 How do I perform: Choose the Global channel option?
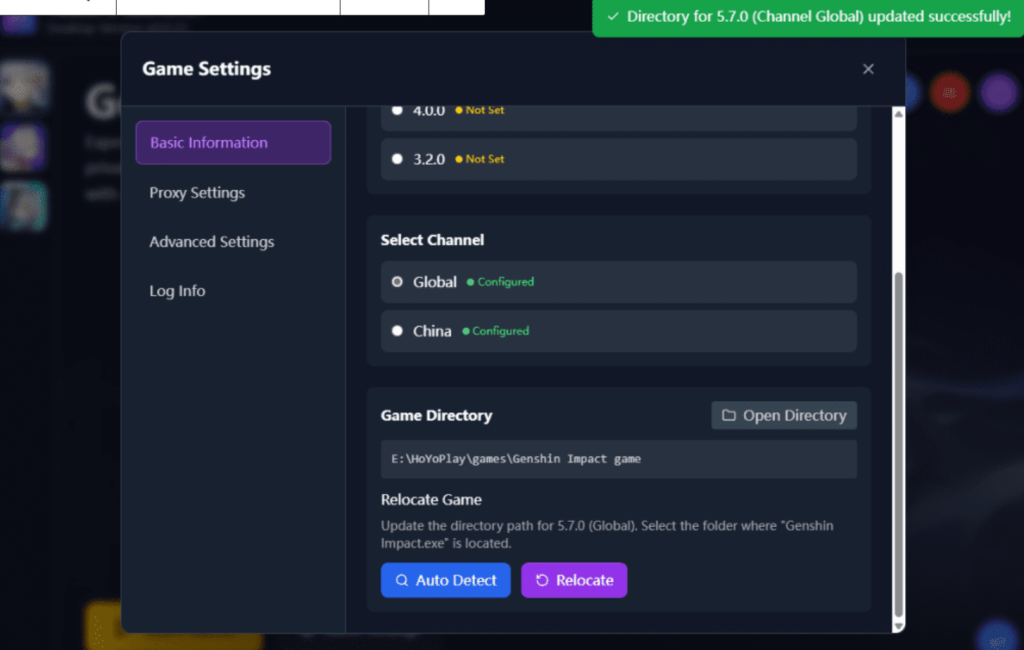tap(397, 282)
